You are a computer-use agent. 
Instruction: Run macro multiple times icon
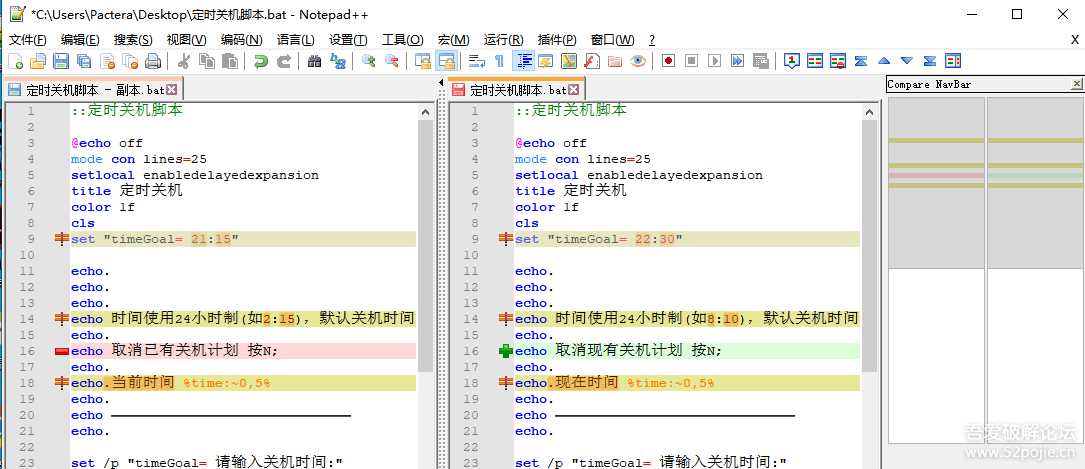click(737, 61)
